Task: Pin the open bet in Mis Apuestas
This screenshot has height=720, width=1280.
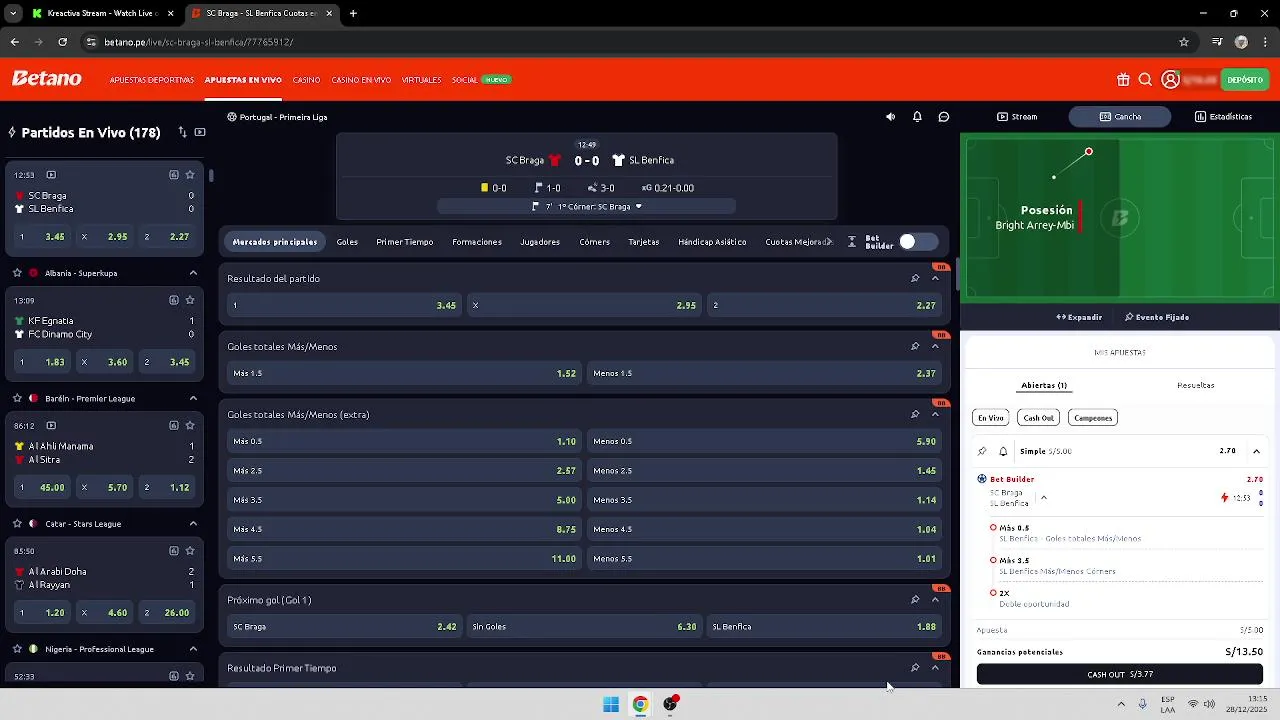Action: pyautogui.click(x=982, y=451)
